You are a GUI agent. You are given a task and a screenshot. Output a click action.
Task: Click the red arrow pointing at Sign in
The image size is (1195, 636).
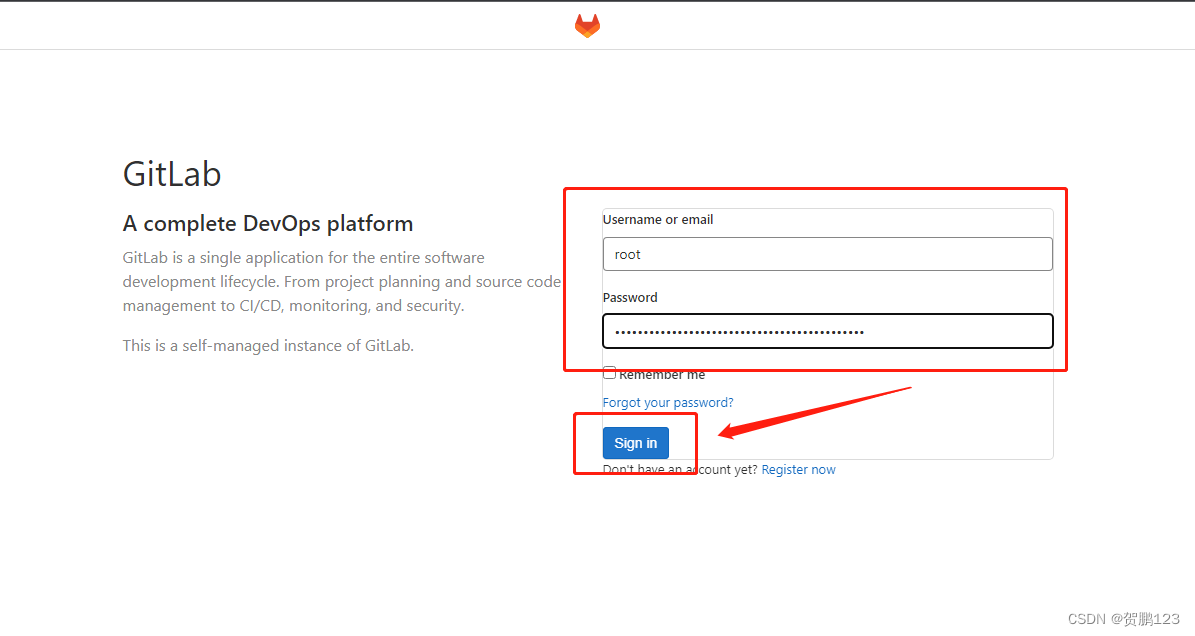pos(814,413)
